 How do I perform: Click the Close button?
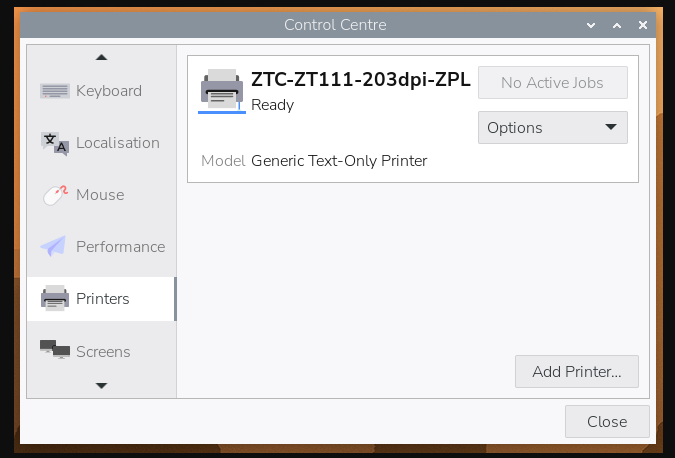(606, 422)
